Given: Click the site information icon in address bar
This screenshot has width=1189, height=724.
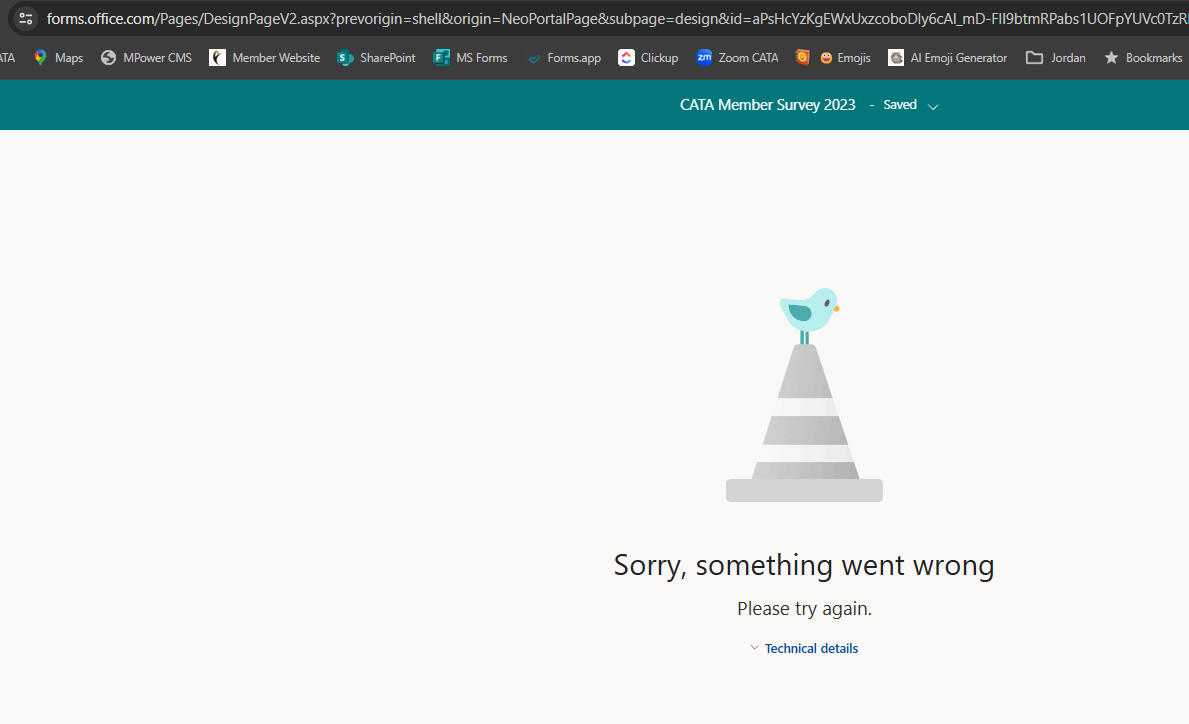Looking at the screenshot, I should click(x=26, y=18).
